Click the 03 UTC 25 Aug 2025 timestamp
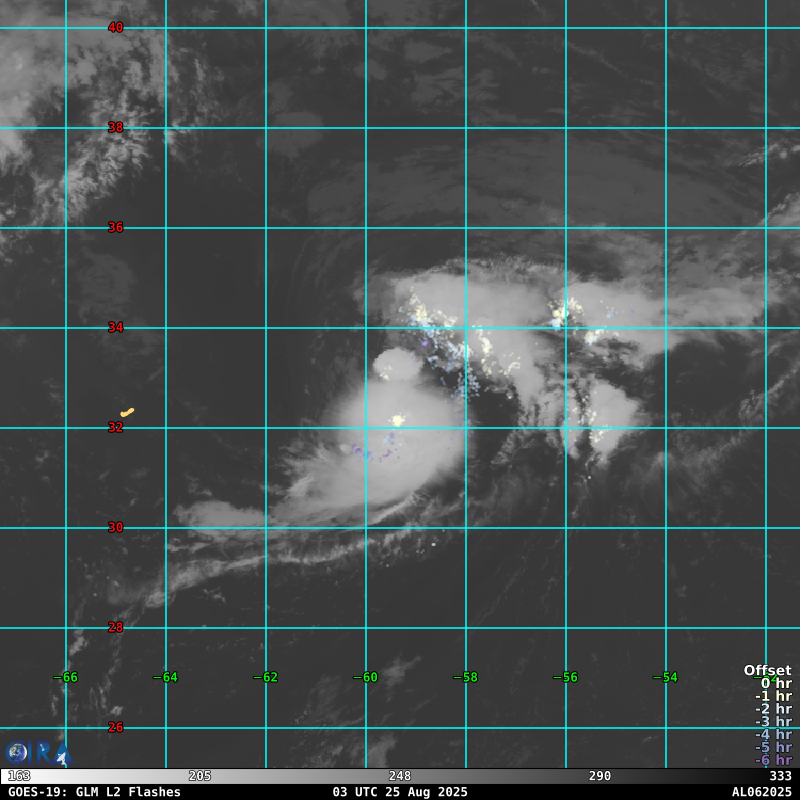The width and height of the screenshot is (800, 800). click(x=400, y=792)
